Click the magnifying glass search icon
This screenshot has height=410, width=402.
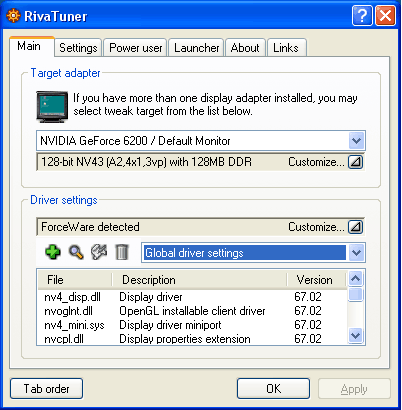(x=76, y=252)
